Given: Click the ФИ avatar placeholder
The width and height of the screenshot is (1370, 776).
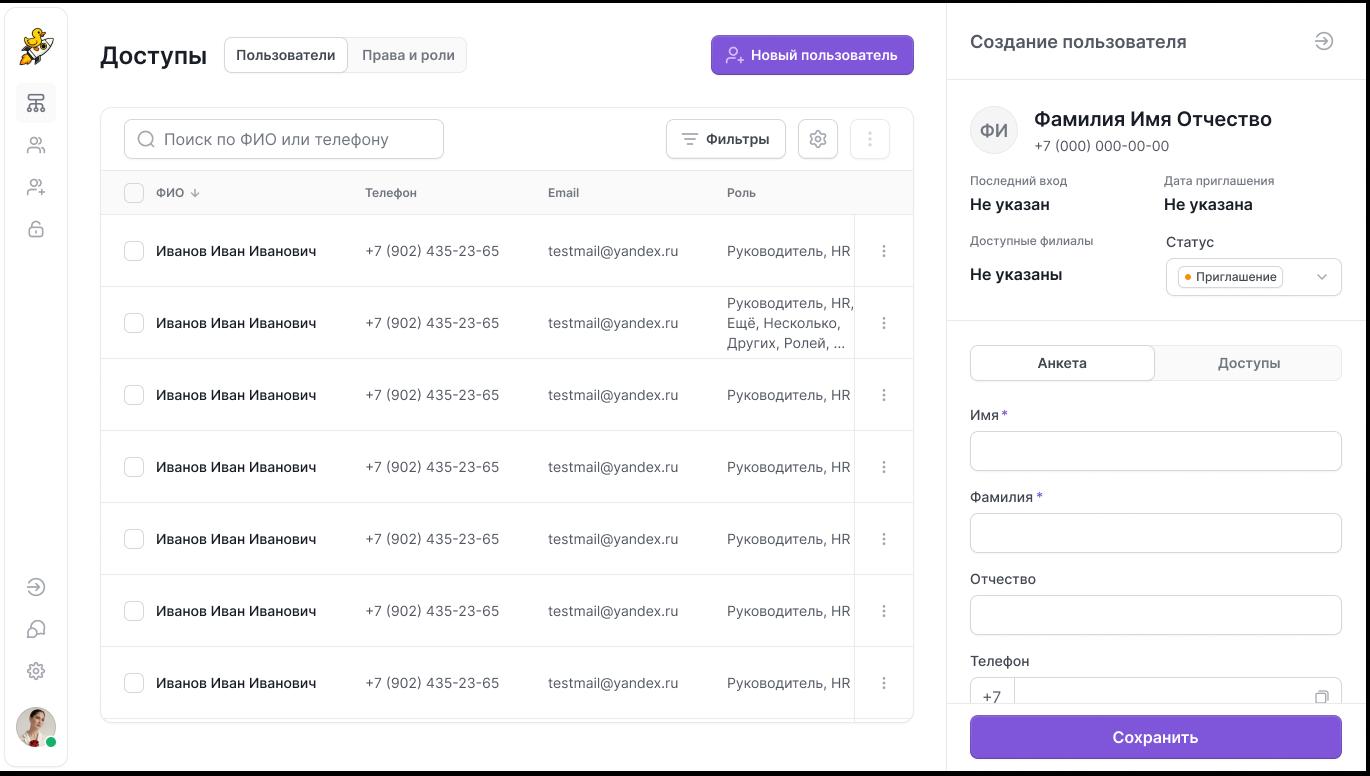Looking at the screenshot, I should click(994, 131).
